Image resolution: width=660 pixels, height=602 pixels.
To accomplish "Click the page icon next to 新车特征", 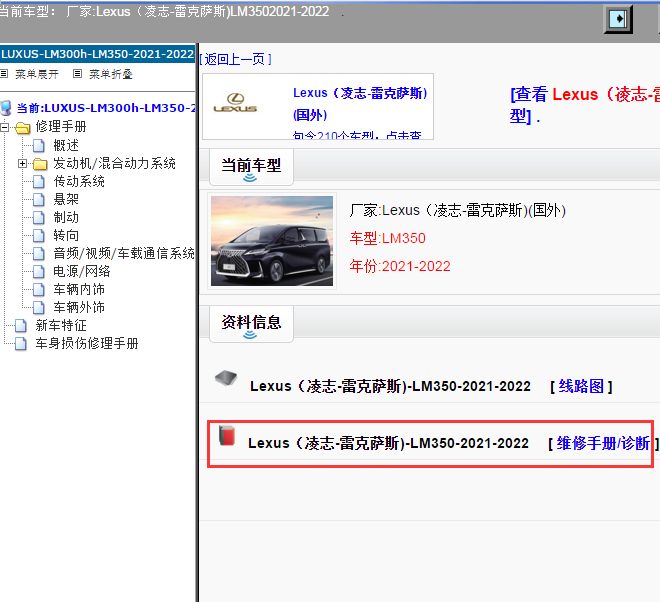I will [x=21, y=325].
